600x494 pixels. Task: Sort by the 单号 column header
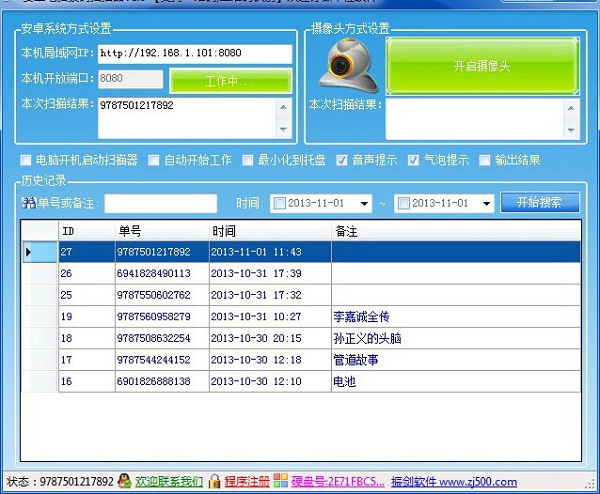[162, 231]
